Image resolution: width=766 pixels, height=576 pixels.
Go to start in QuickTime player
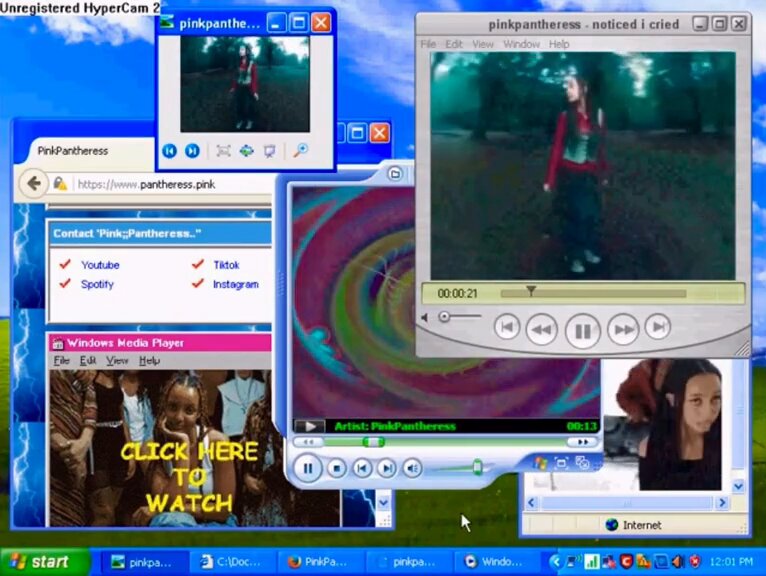(507, 327)
